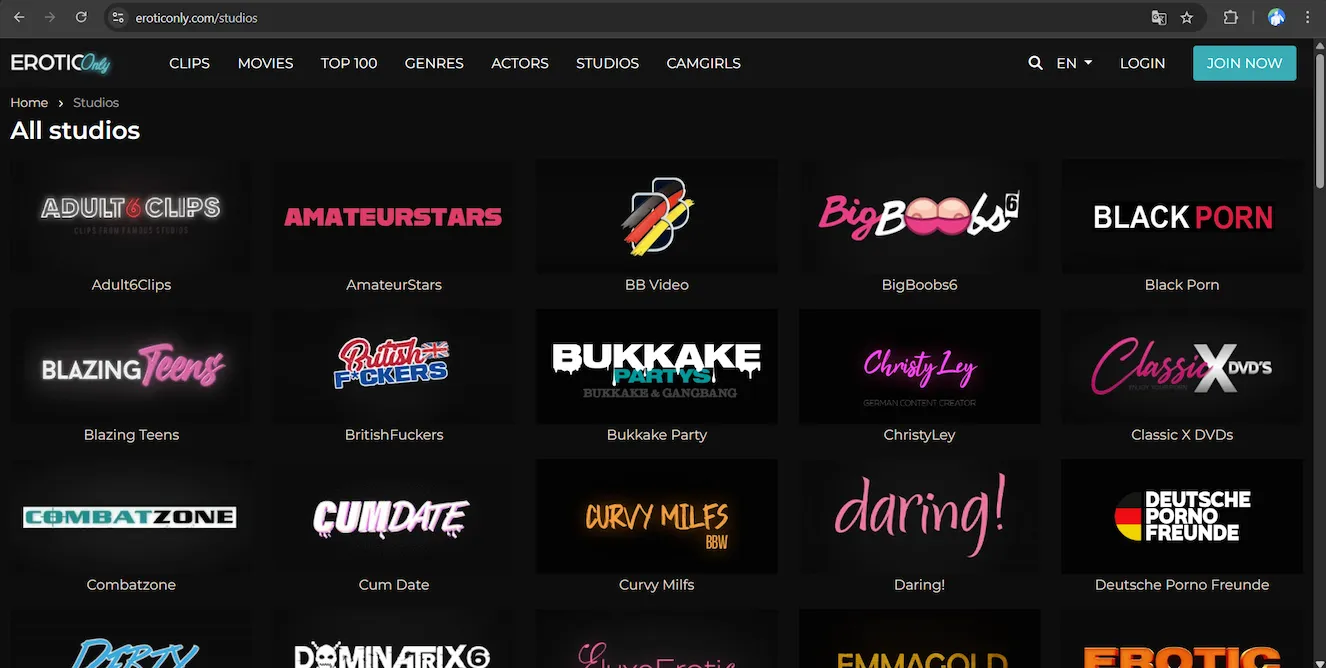Click the translate page icon
Viewport: 1326px width, 668px height.
pyautogui.click(x=1158, y=18)
